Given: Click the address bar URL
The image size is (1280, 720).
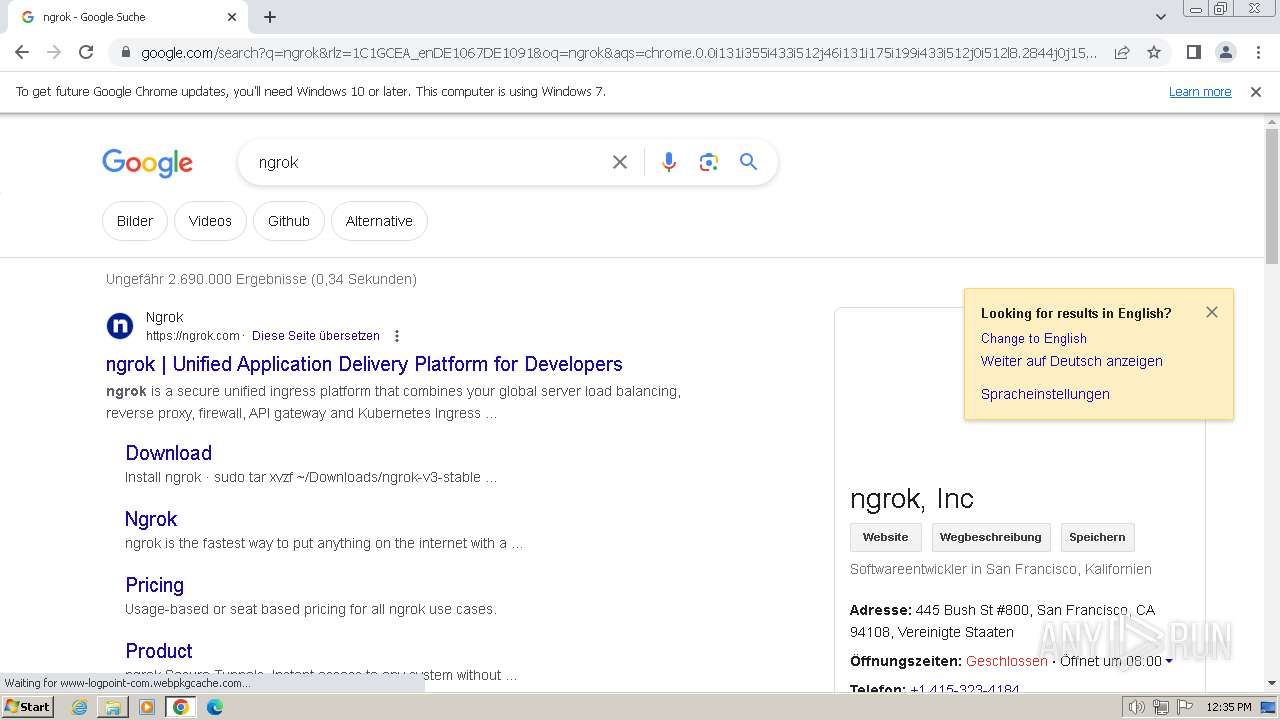Looking at the screenshot, I should 618,53.
